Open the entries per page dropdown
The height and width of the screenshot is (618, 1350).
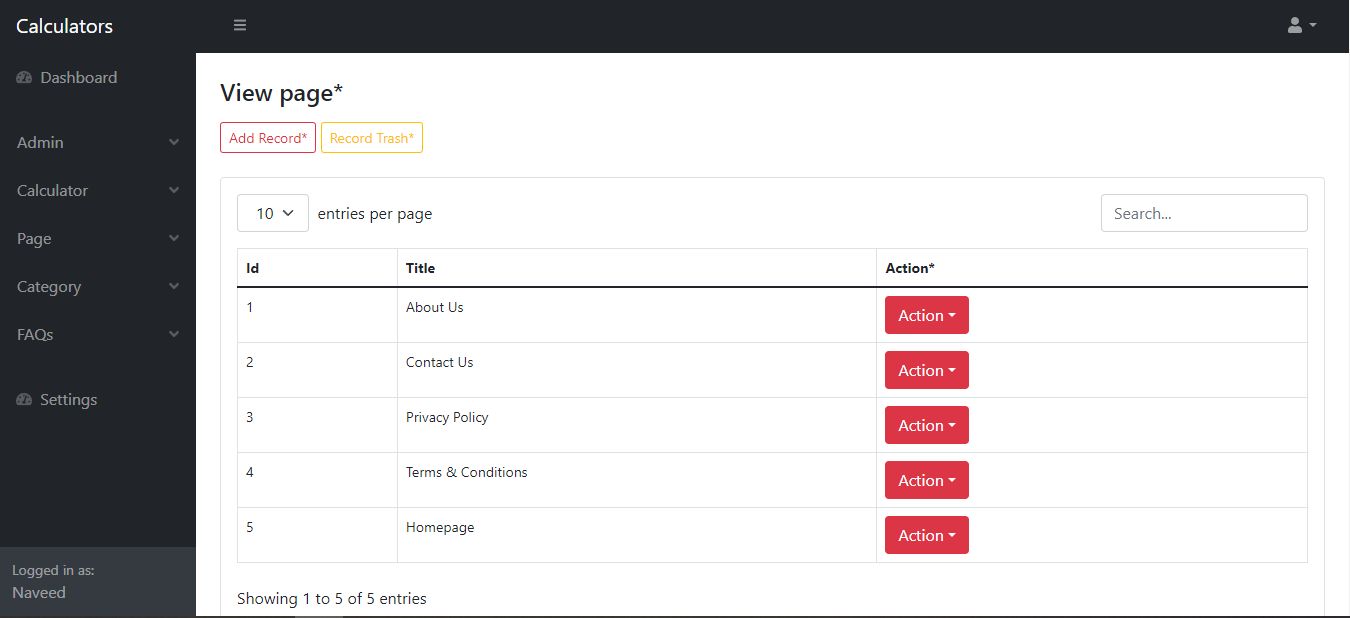click(x=273, y=213)
